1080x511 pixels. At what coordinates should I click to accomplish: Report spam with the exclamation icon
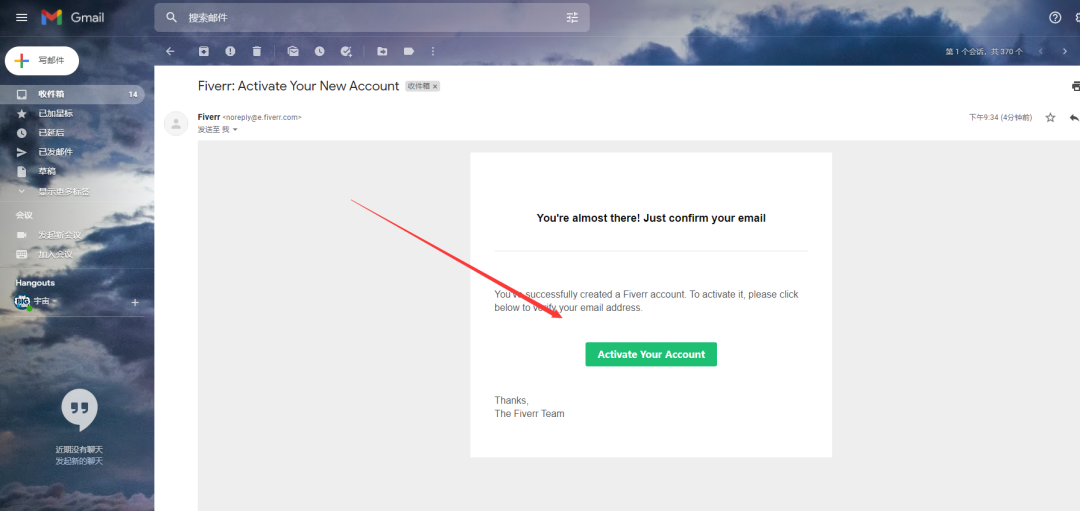click(230, 51)
